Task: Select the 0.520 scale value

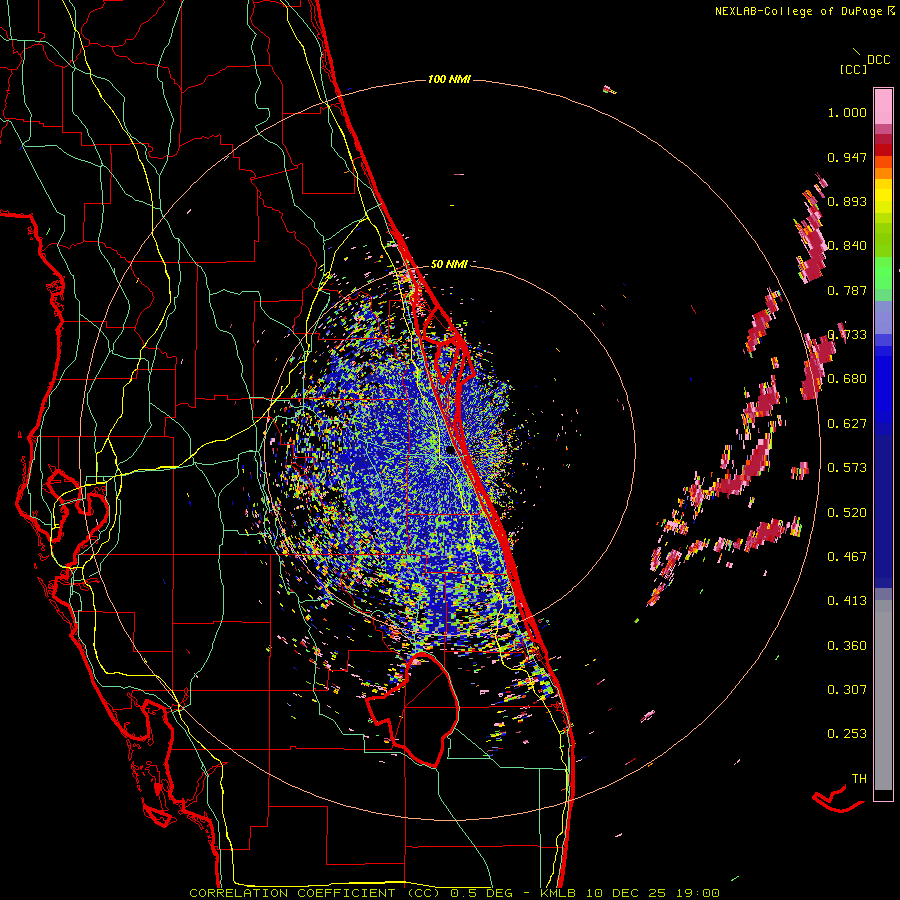Action: [x=847, y=513]
